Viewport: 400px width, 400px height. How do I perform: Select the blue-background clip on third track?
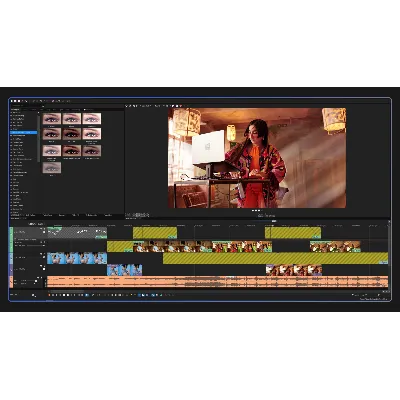77,258
